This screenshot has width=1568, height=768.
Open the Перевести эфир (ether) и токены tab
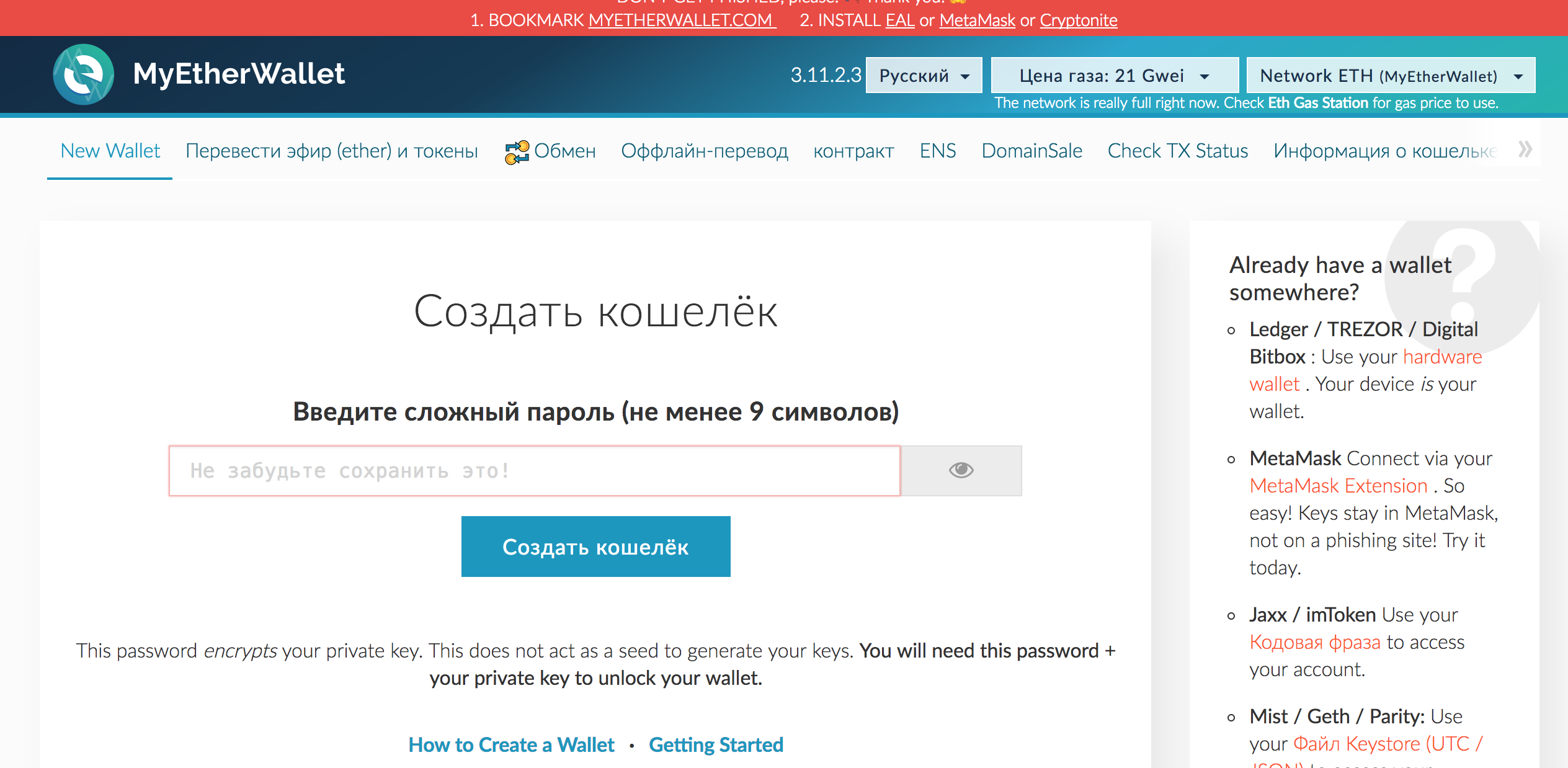pos(332,151)
